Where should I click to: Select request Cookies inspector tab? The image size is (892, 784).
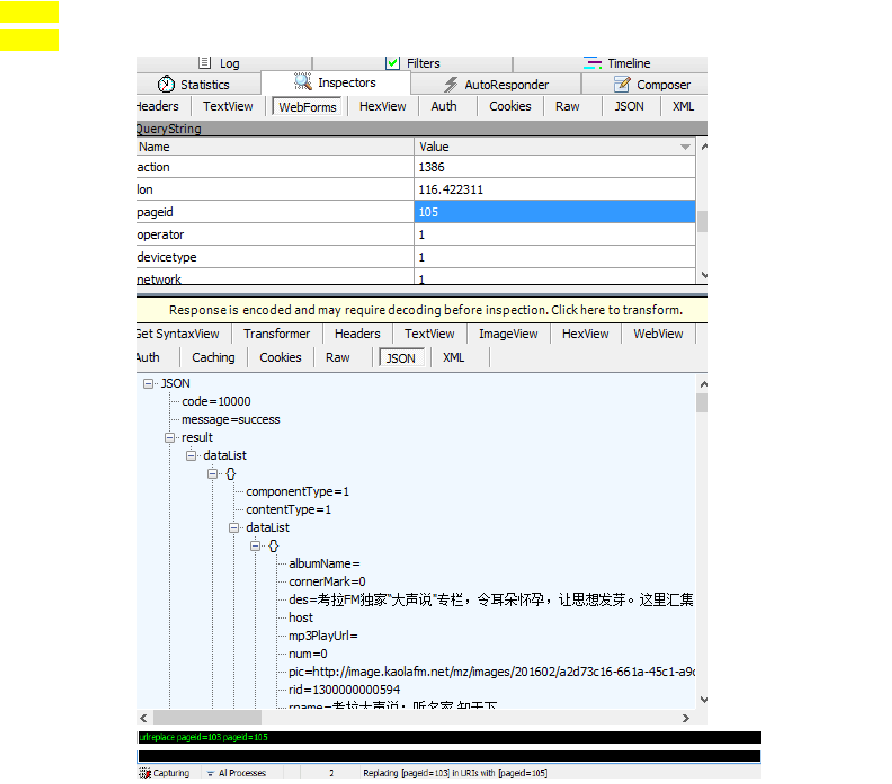pos(510,106)
